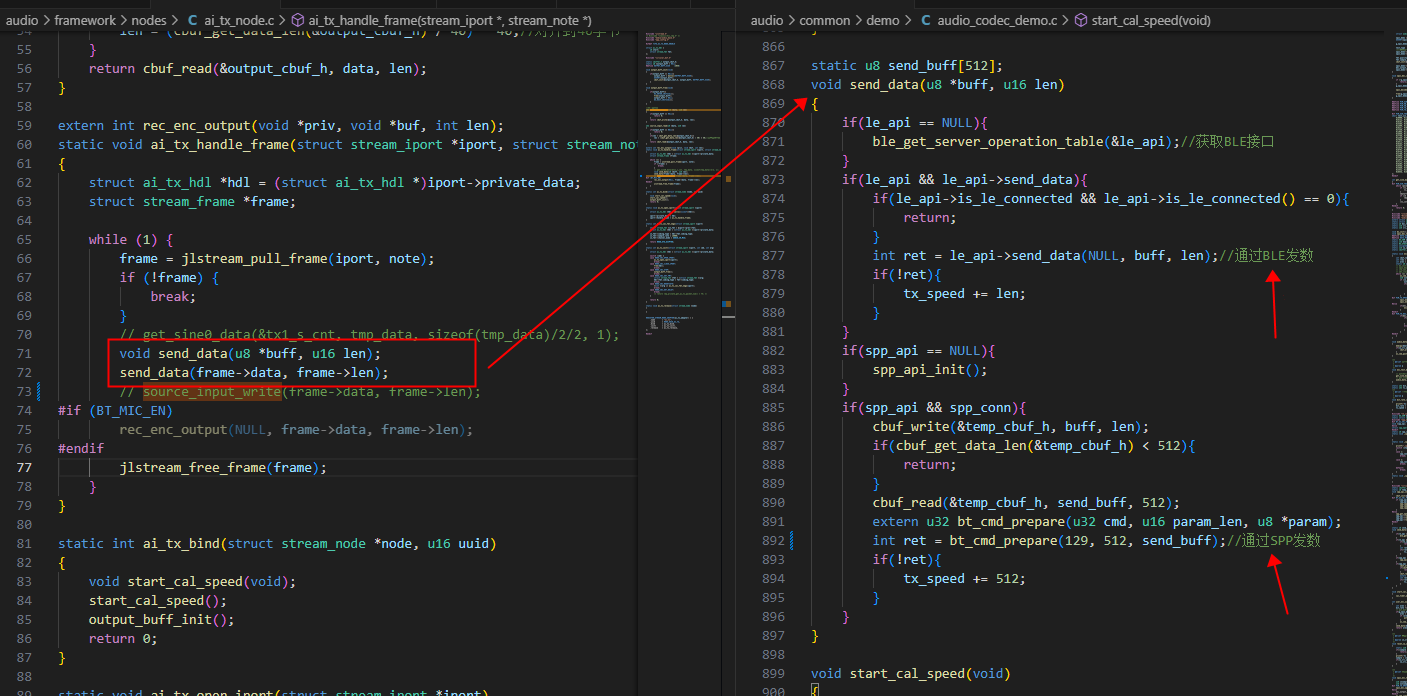This screenshot has width=1407, height=696.
Task: Click the 'while (1) {' loop line
Action: point(131,240)
